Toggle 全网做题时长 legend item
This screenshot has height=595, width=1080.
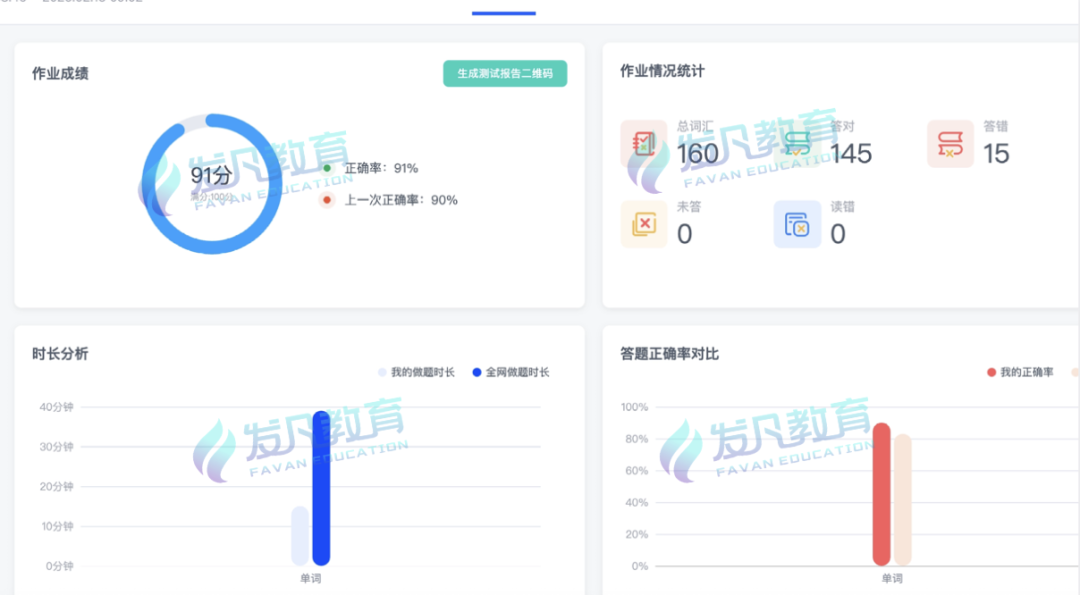pos(511,373)
